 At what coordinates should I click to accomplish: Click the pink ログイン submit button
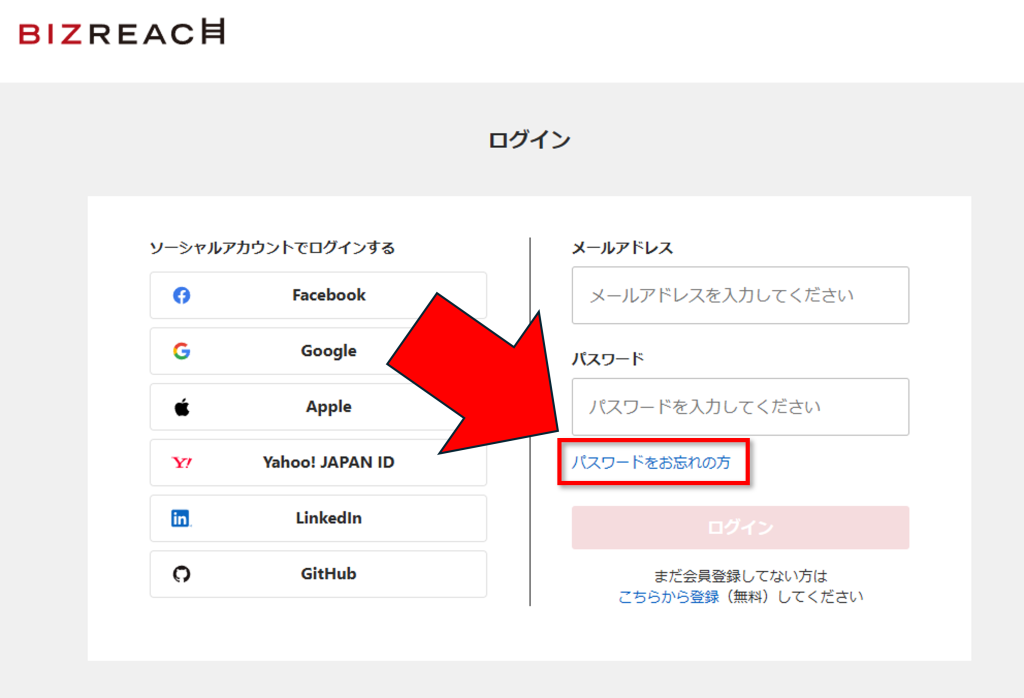[740, 528]
